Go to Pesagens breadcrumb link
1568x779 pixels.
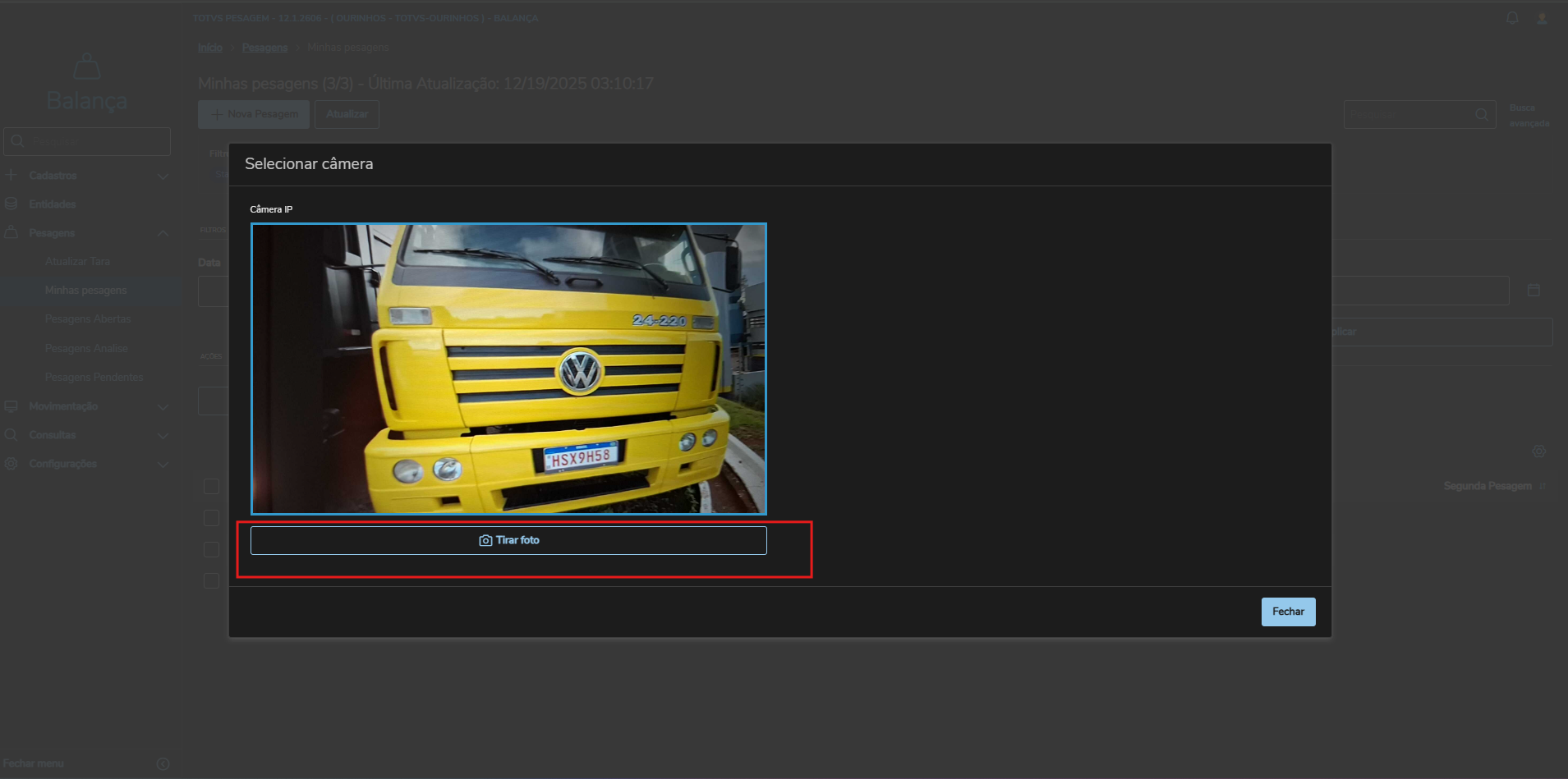[264, 48]
